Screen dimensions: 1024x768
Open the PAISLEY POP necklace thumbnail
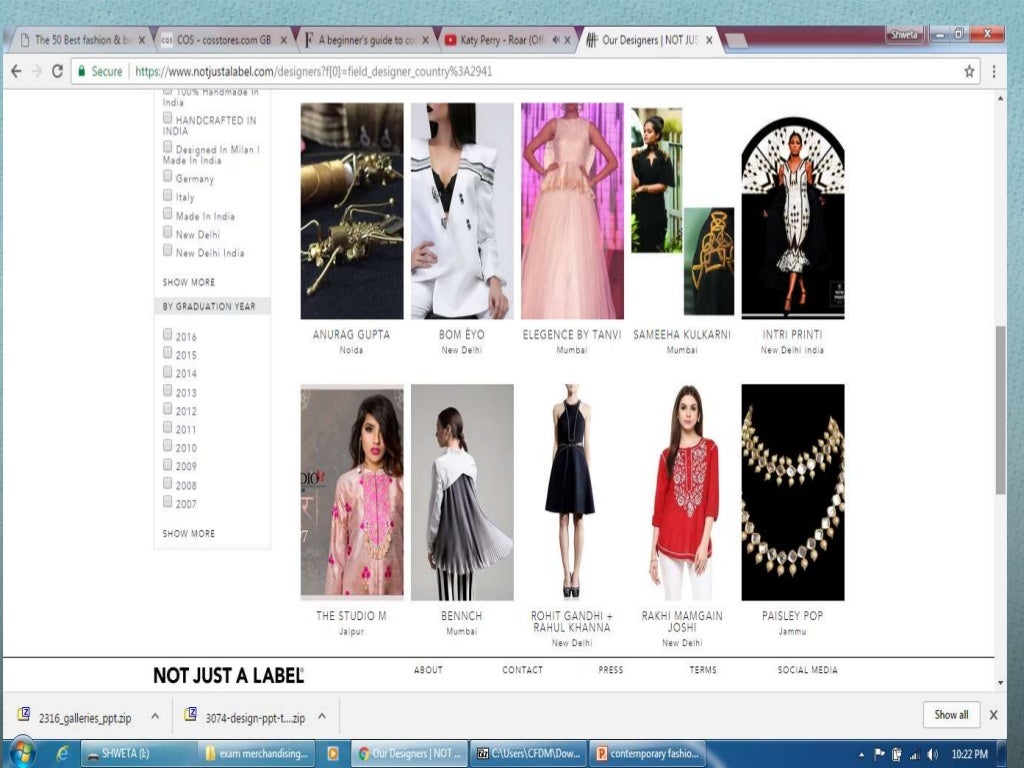(x=793, y=492)
